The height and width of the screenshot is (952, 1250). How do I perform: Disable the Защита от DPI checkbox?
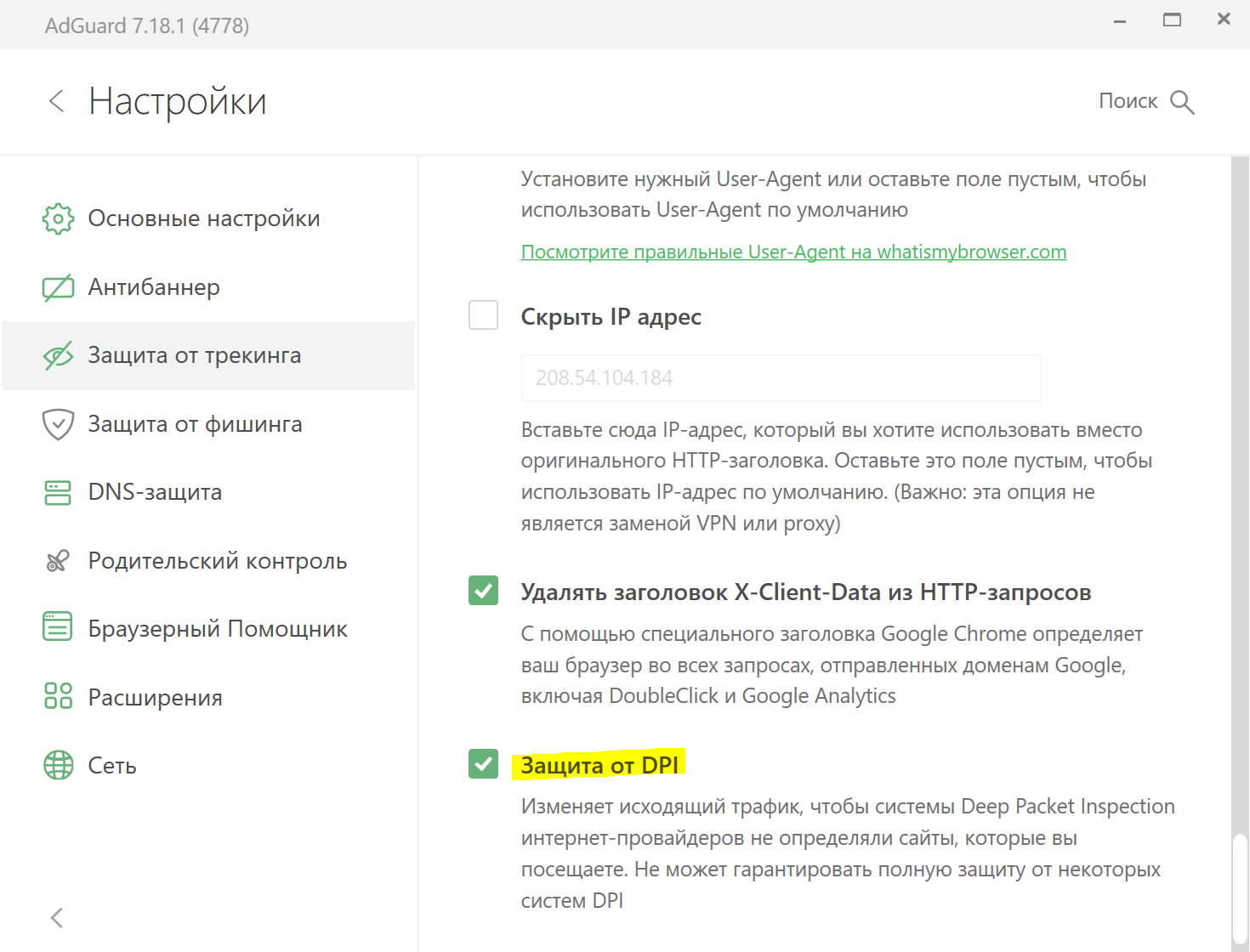click(x=484, y=763)
